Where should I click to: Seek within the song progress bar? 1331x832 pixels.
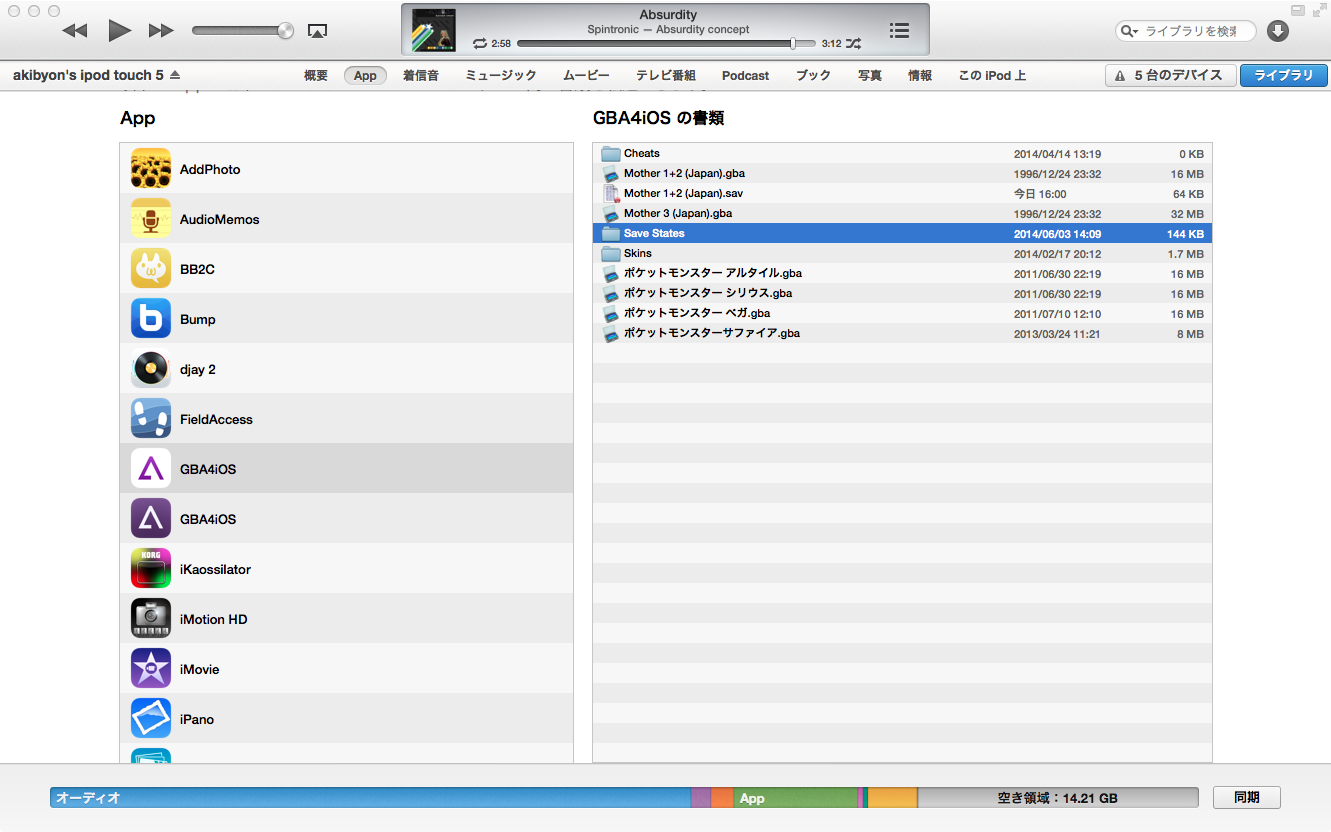667,44
